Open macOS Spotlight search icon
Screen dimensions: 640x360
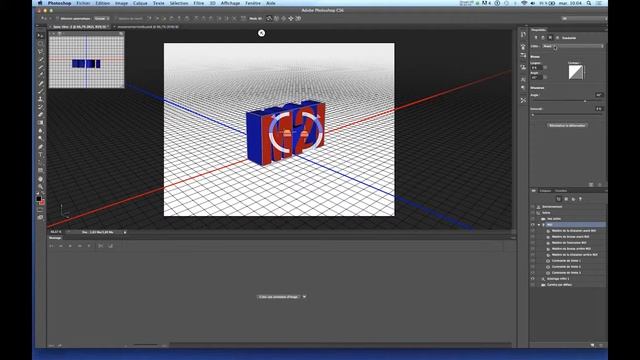click(x=589, y=3)
